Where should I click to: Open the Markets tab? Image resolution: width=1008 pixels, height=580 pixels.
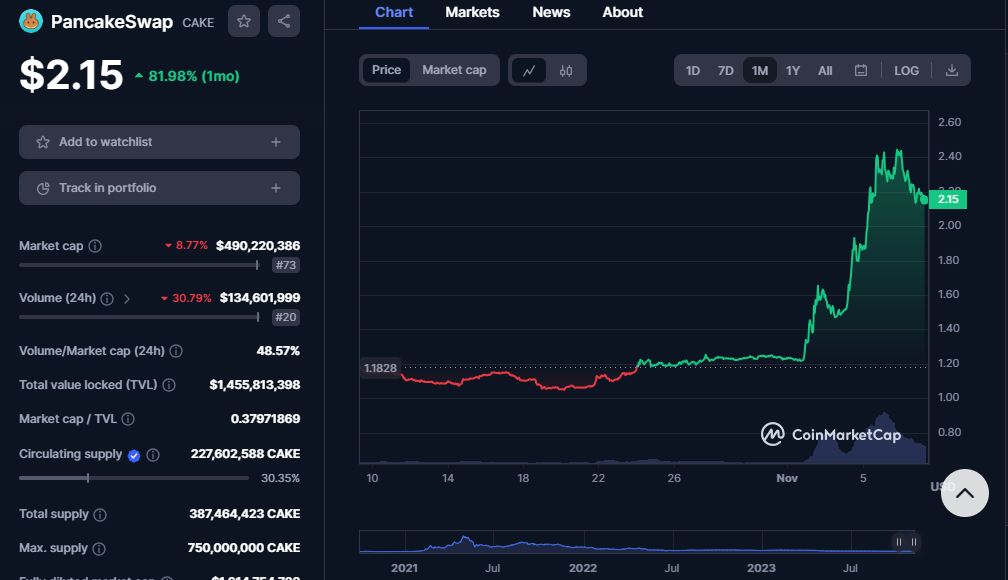tap(472, 13)
